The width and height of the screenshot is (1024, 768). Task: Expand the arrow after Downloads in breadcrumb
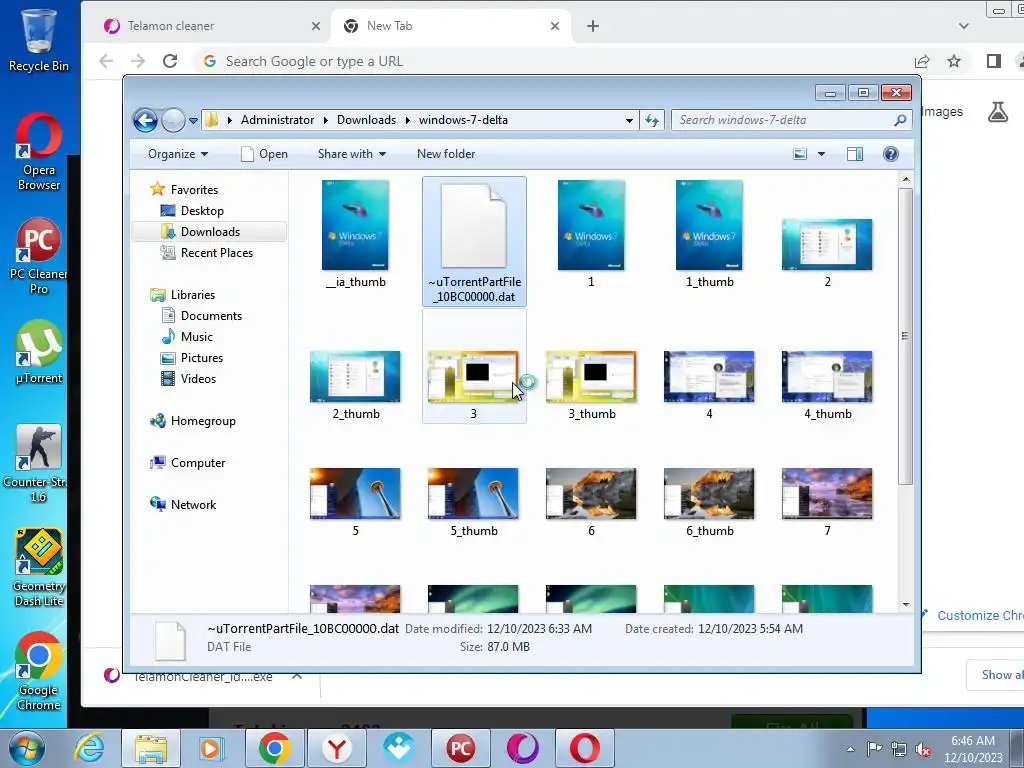408,120
